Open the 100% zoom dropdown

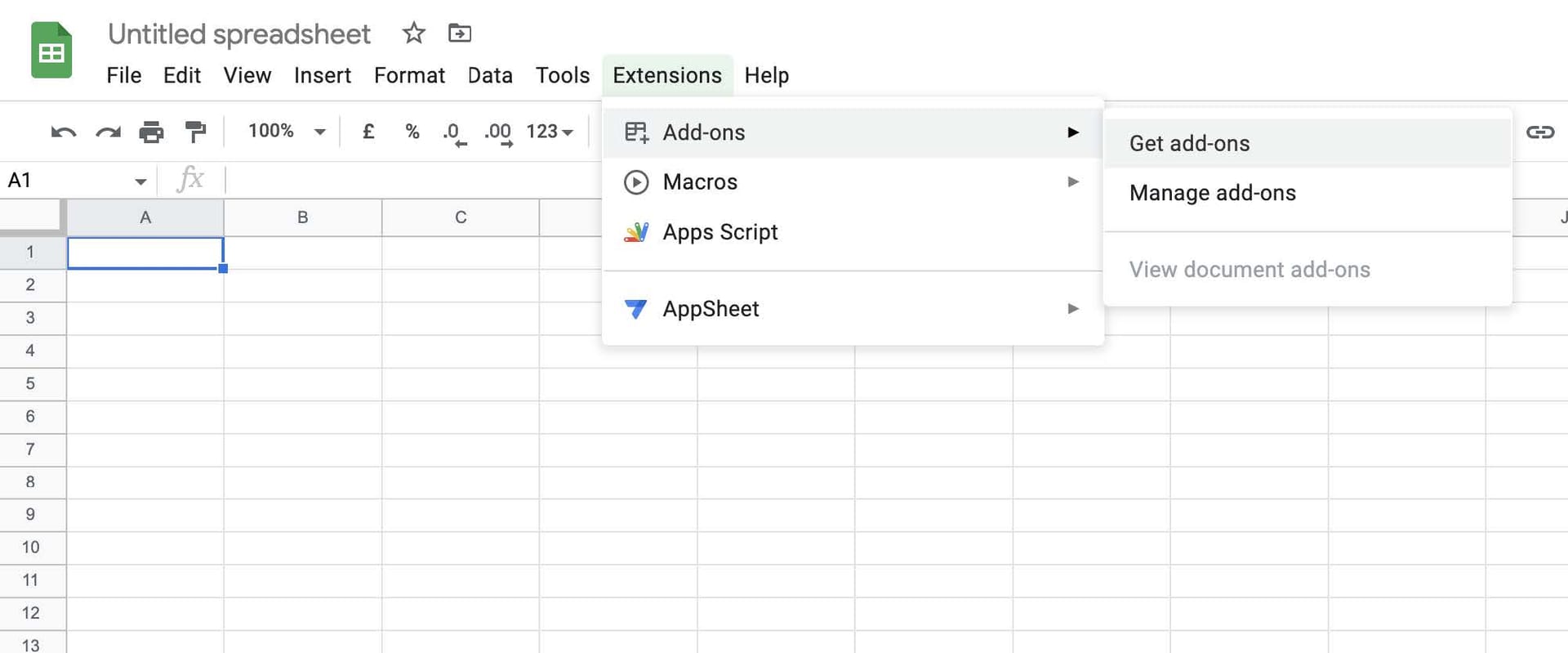[x=286, y=132]
